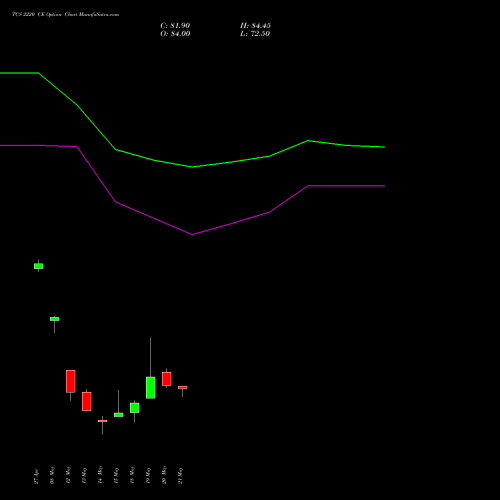The height and width of the screenshot is (500, 500).
Task: Click the '14 May' date axis label
Action: pos(101,476)
